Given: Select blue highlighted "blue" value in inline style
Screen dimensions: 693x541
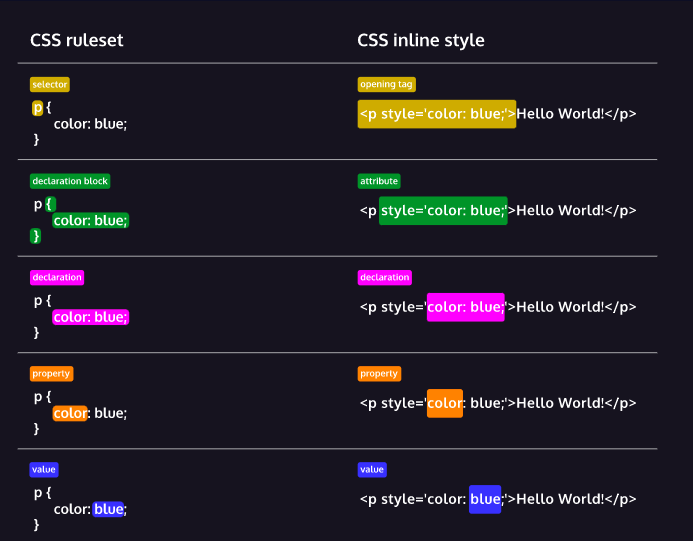Looking at the screenshot, I should tap(485, 499).
